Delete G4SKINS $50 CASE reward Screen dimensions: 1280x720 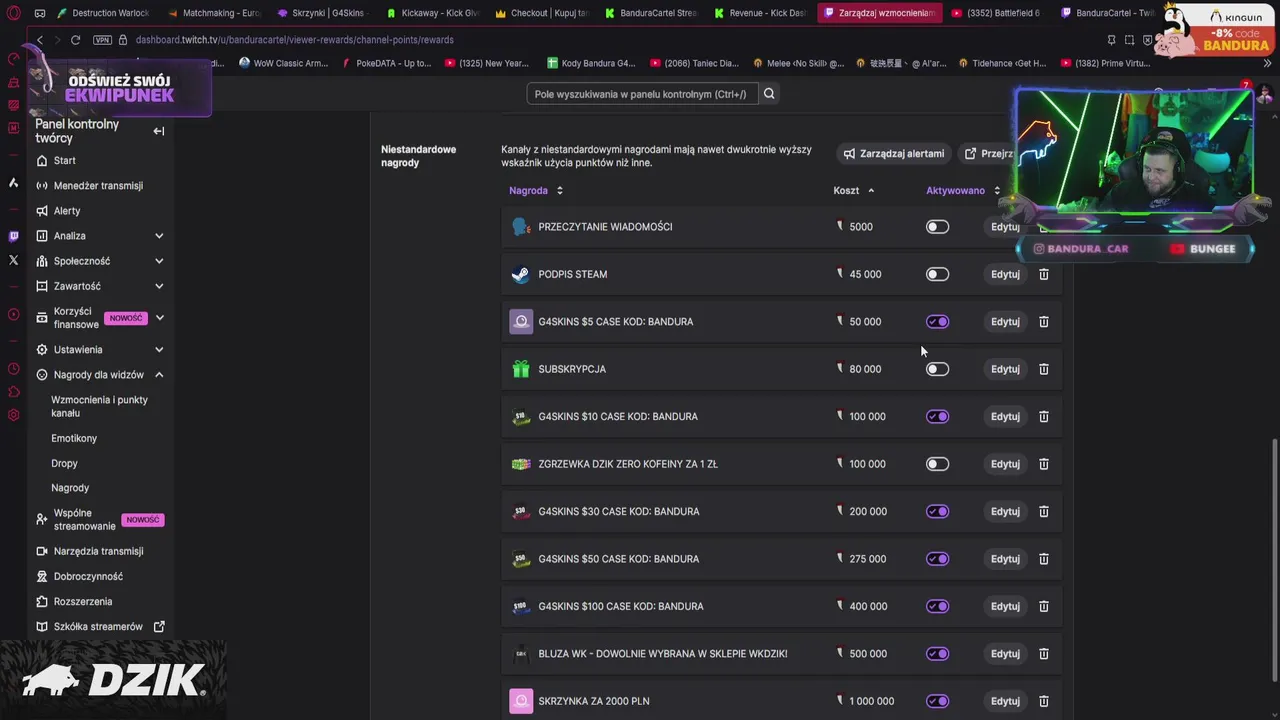coord(1043,559)
